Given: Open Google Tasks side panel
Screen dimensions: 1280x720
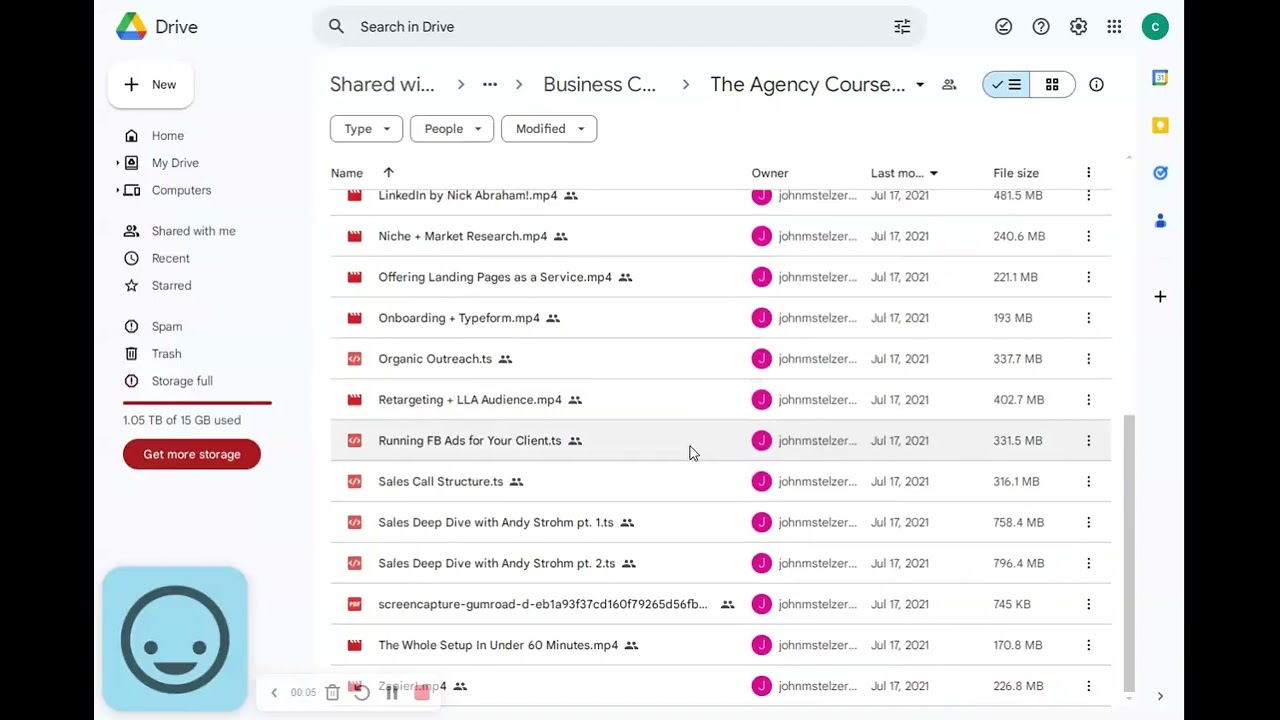Looking at the screenshot, I should point(1160,173).
